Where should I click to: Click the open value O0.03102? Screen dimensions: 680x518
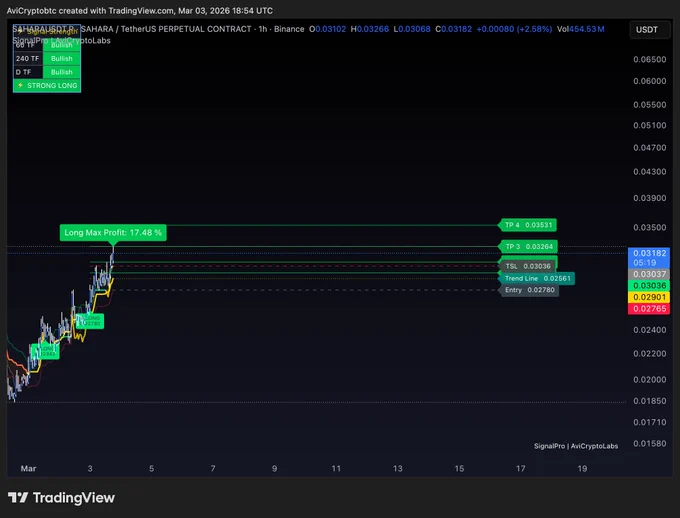click(x=327, y=29)
